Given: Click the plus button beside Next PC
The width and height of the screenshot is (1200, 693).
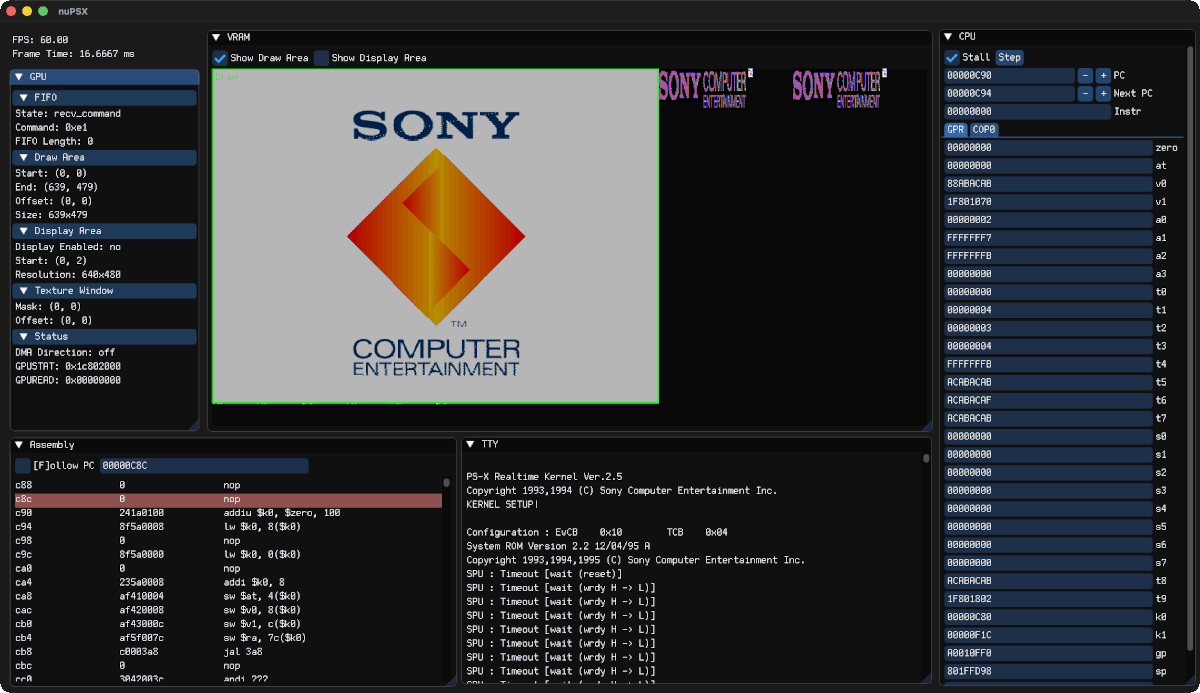Looking at the screenshot, I should 1103,94.
